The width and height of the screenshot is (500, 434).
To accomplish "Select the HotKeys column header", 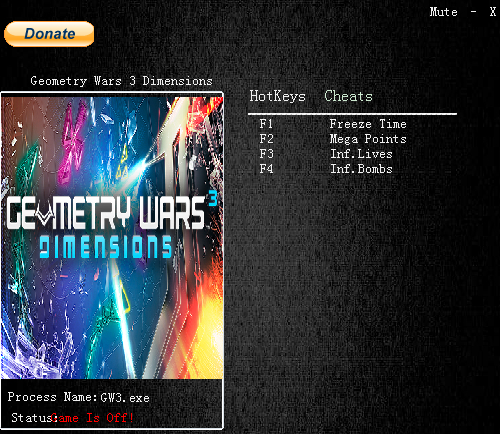I will click(x=277, y=96).
